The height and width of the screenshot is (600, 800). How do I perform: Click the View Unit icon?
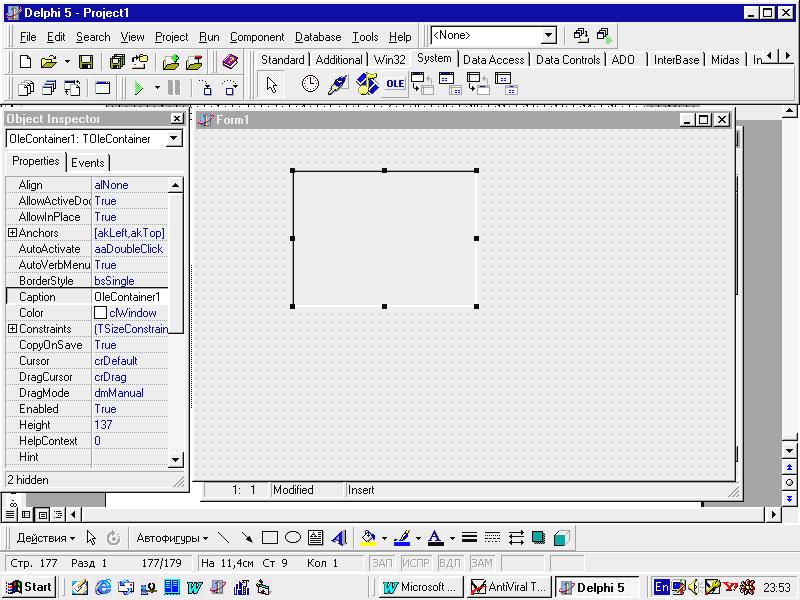pos(26,88)
